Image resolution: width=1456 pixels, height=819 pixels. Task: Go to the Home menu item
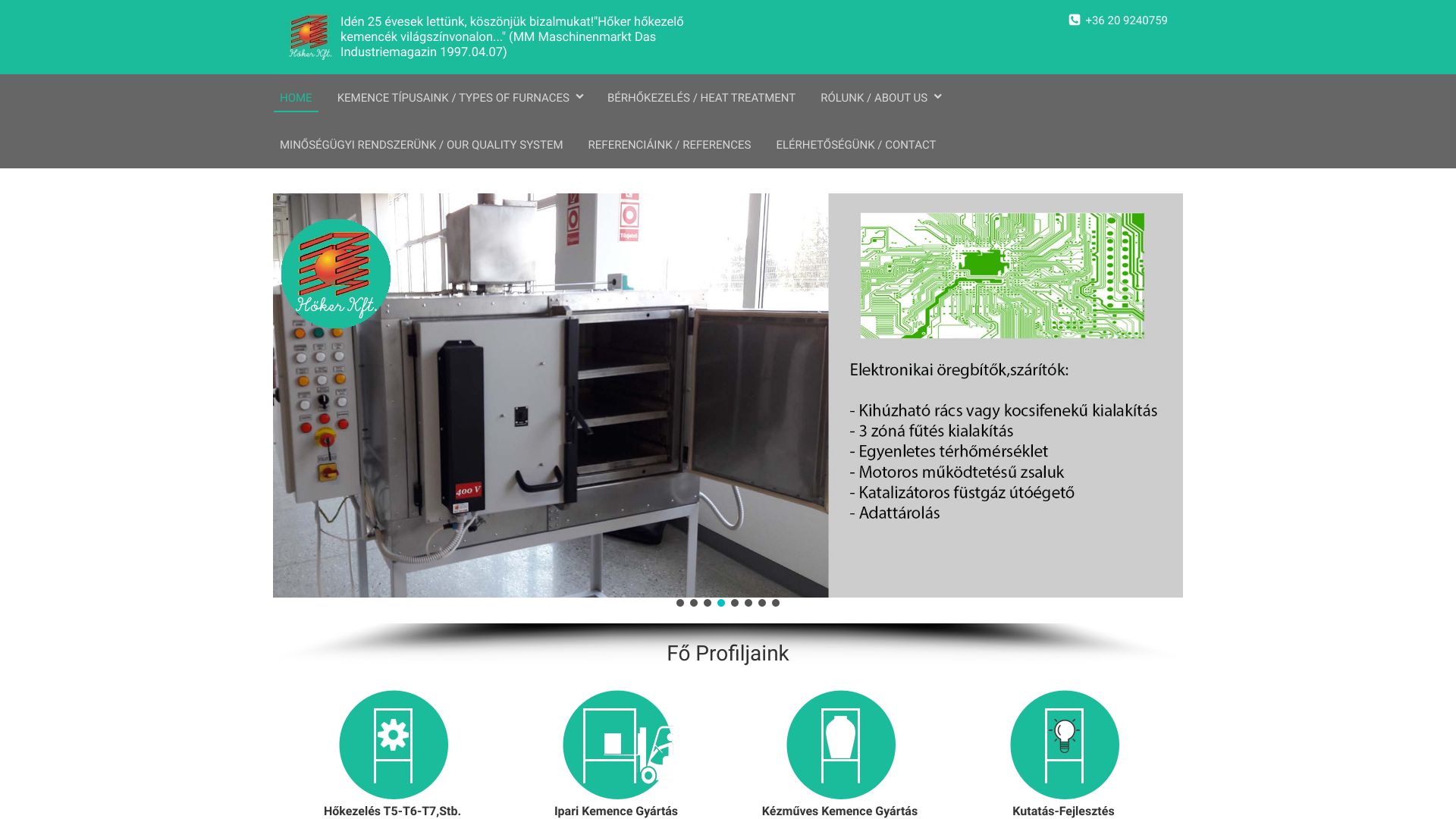pyautogui.click(x=296, y=98)
